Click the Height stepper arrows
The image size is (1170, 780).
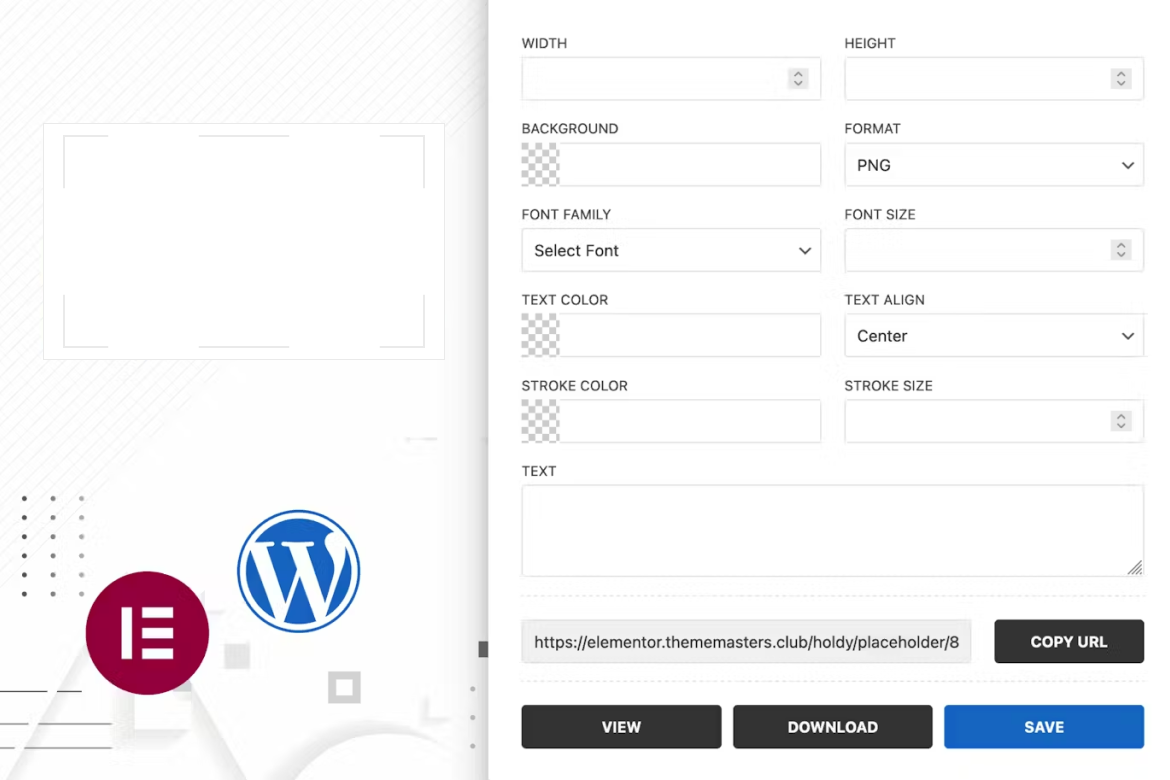pyautogui.click(x=1121, y=78)
